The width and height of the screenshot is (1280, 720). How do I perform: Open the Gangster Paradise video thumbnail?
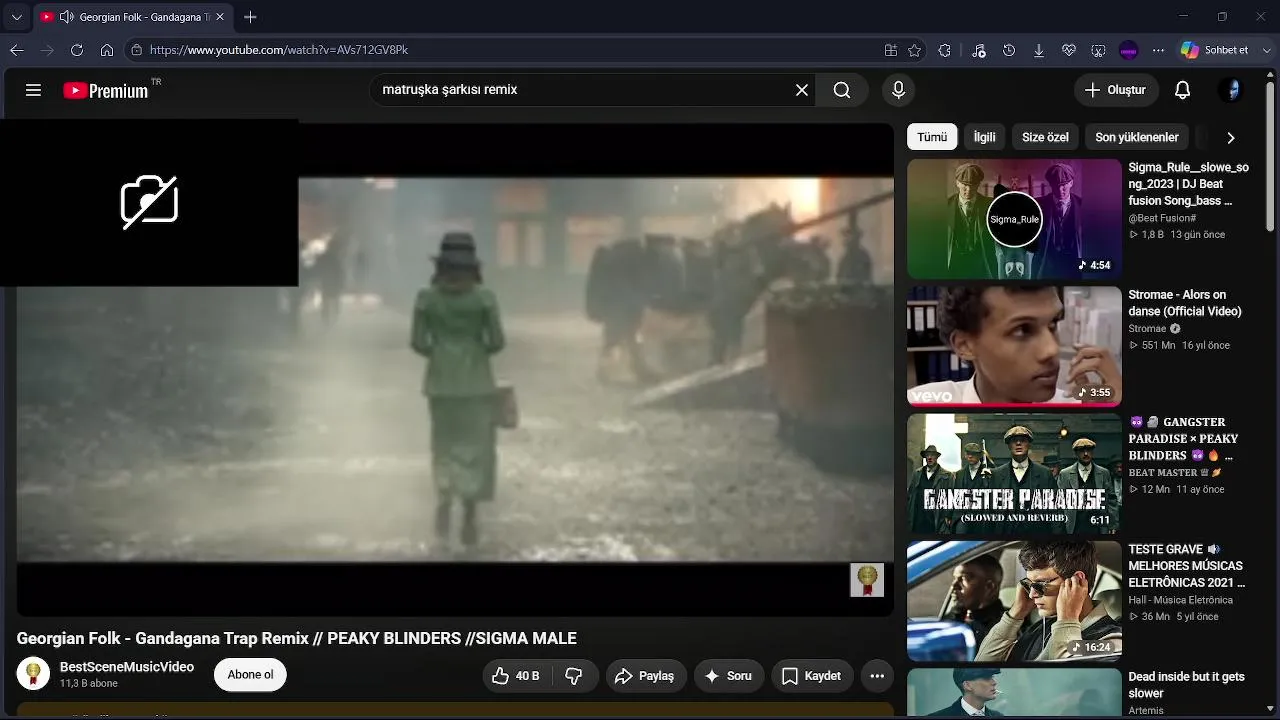[x=1014, y=474]
